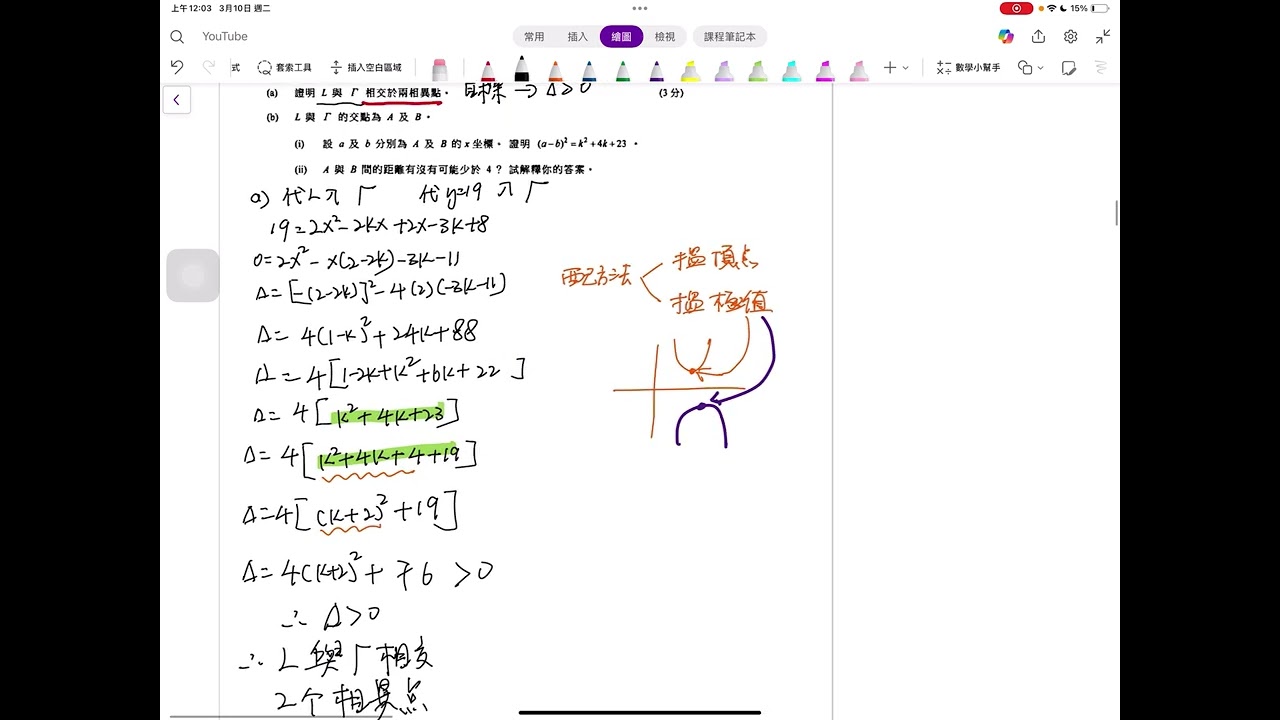The height and width of the screenshot is (720, 1280).
Task: Switch to the 插入 (Insert) tab
Action: [578, 37]
